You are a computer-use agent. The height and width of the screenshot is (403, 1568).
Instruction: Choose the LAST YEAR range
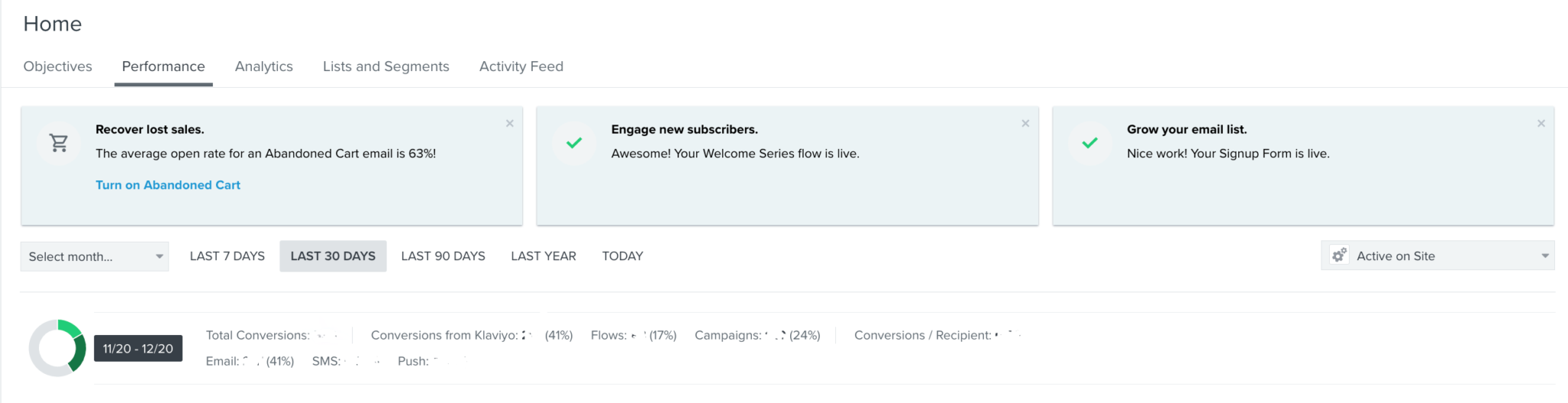pos(544,256)
